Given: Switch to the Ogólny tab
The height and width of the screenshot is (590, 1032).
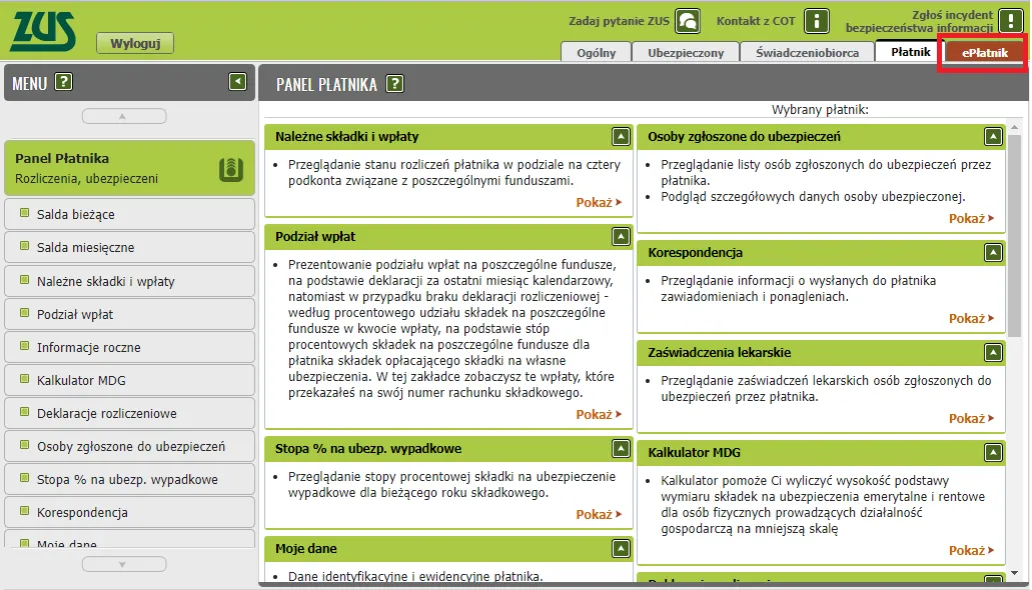Looking at the screenshot, I should (595, 52).
